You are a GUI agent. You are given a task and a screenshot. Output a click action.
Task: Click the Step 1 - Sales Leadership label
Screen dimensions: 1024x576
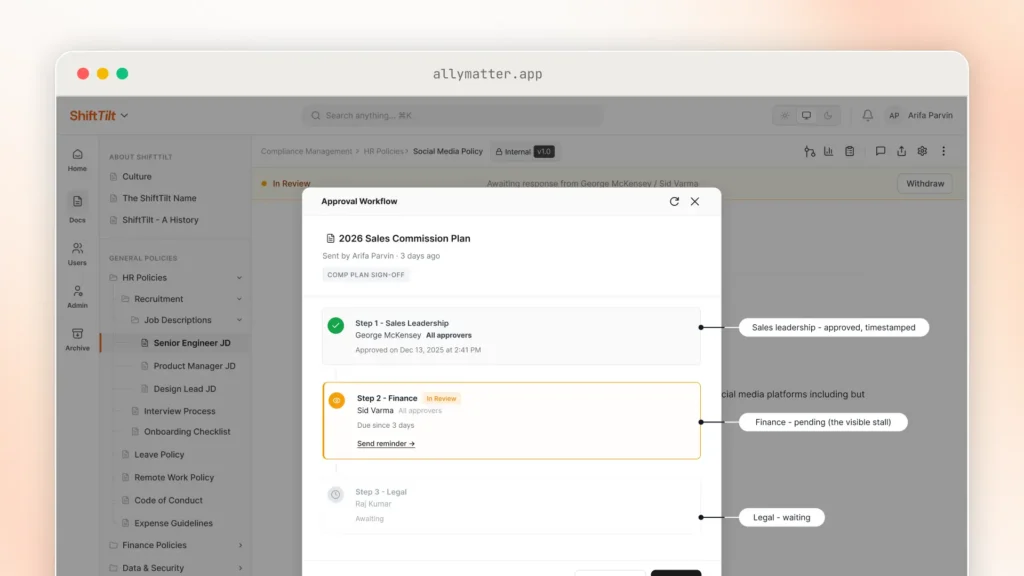(402, 323)
